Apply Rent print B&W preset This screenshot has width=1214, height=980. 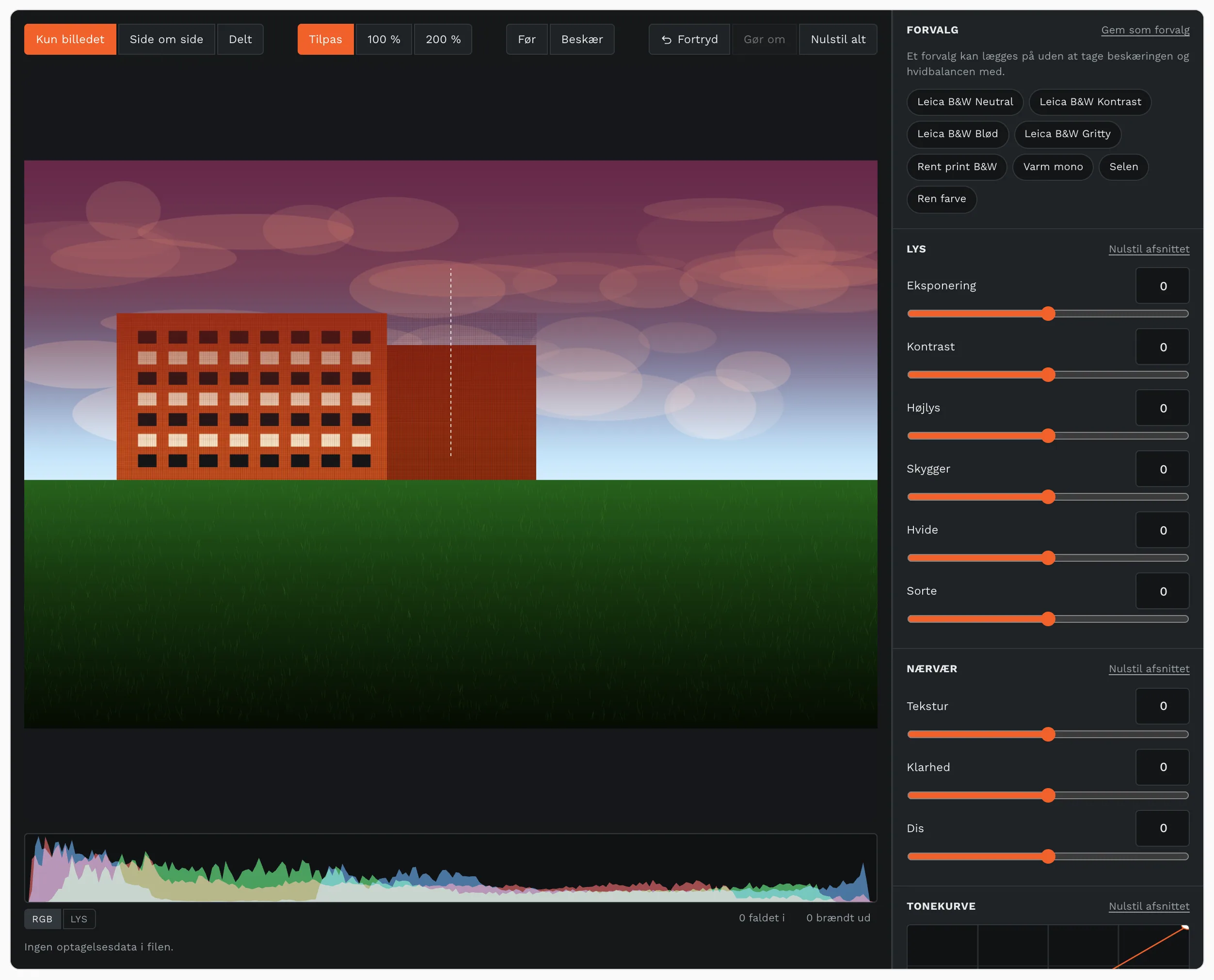pos(957,167)
